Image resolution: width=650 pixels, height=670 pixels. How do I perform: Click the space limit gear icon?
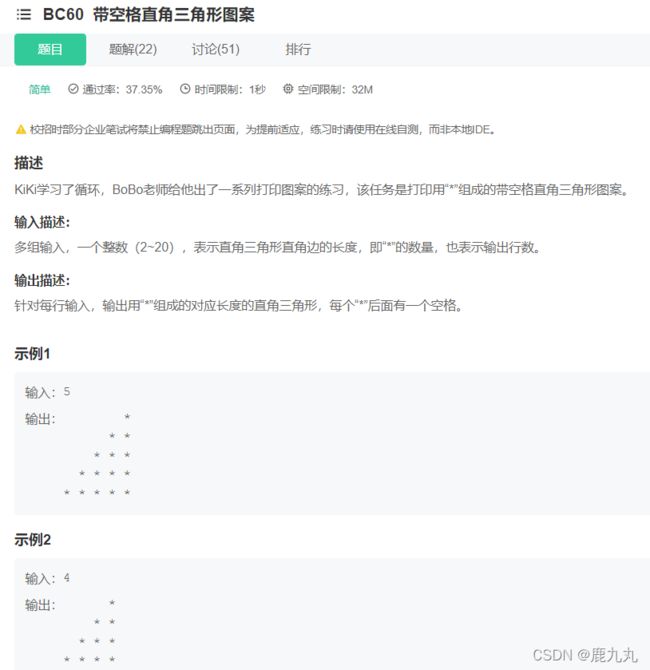coord(288,89)
